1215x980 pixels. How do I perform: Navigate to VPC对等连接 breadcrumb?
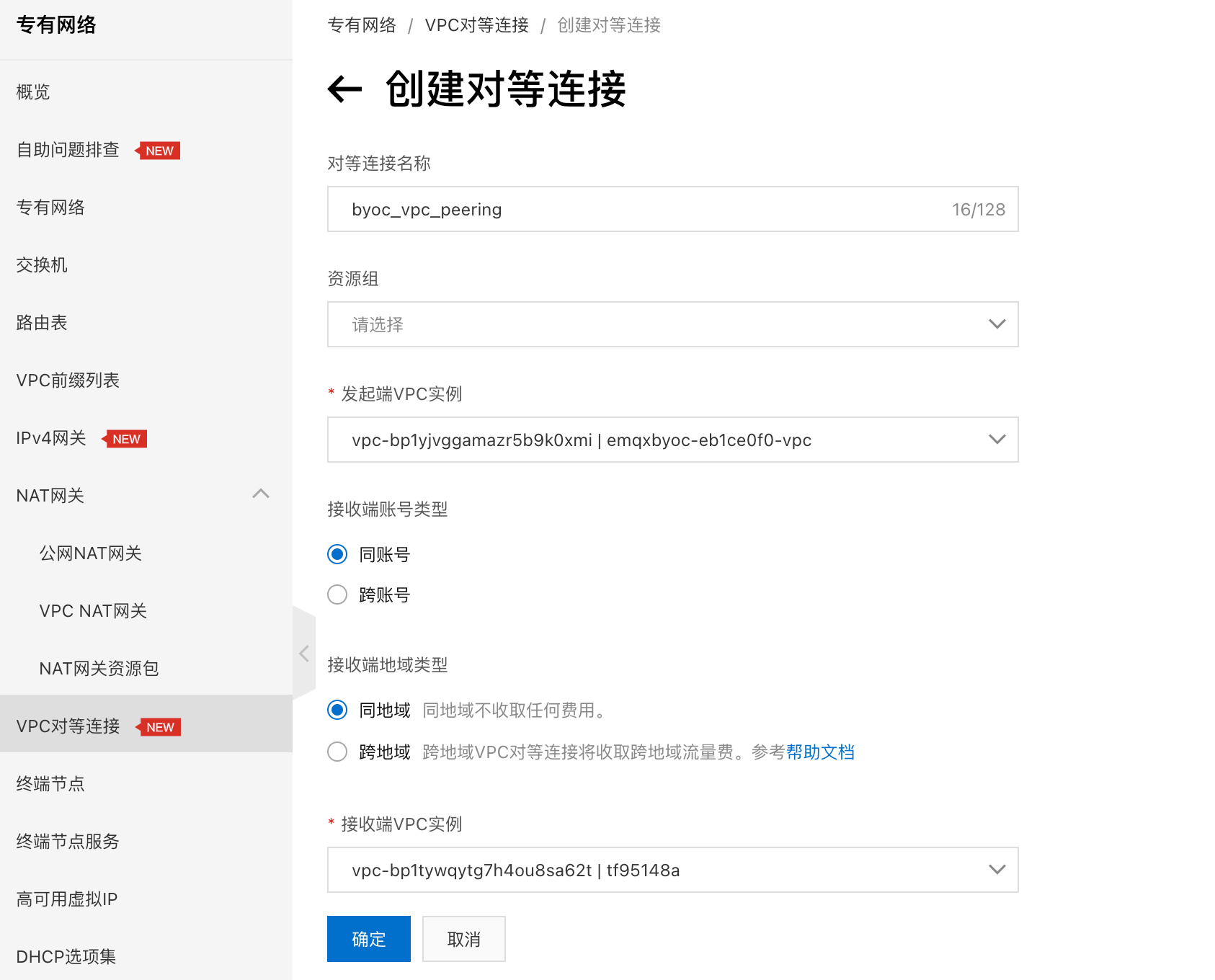point(476,25)
